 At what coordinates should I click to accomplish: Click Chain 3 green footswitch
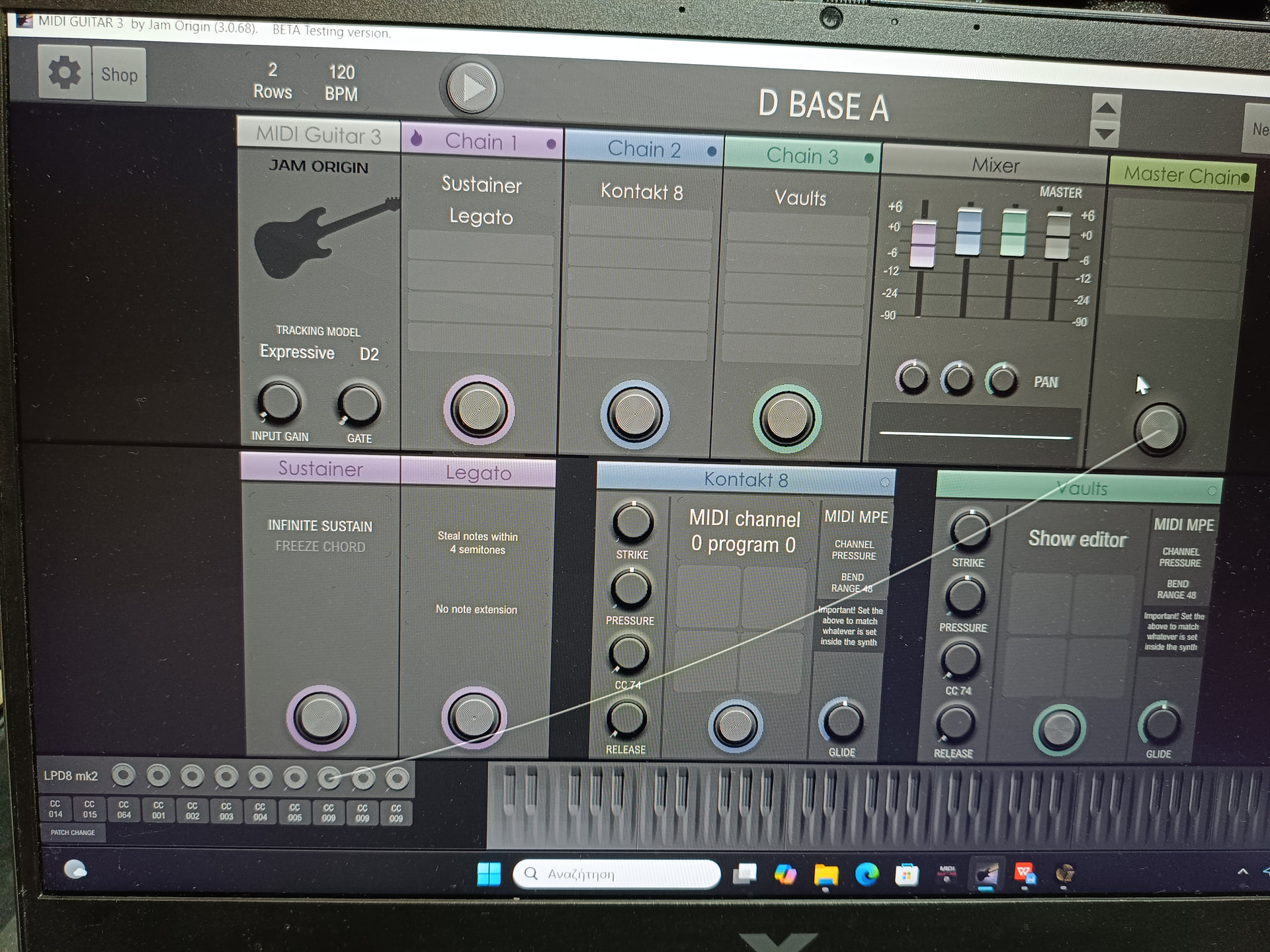pos(786,418)
